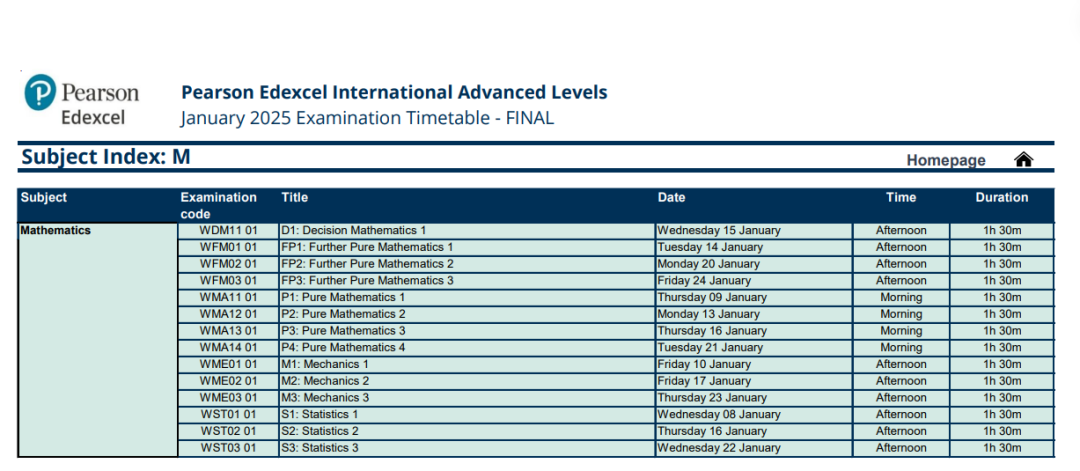Click the Duration column header
This screenshot has height=471, width=1080.
1001,198
